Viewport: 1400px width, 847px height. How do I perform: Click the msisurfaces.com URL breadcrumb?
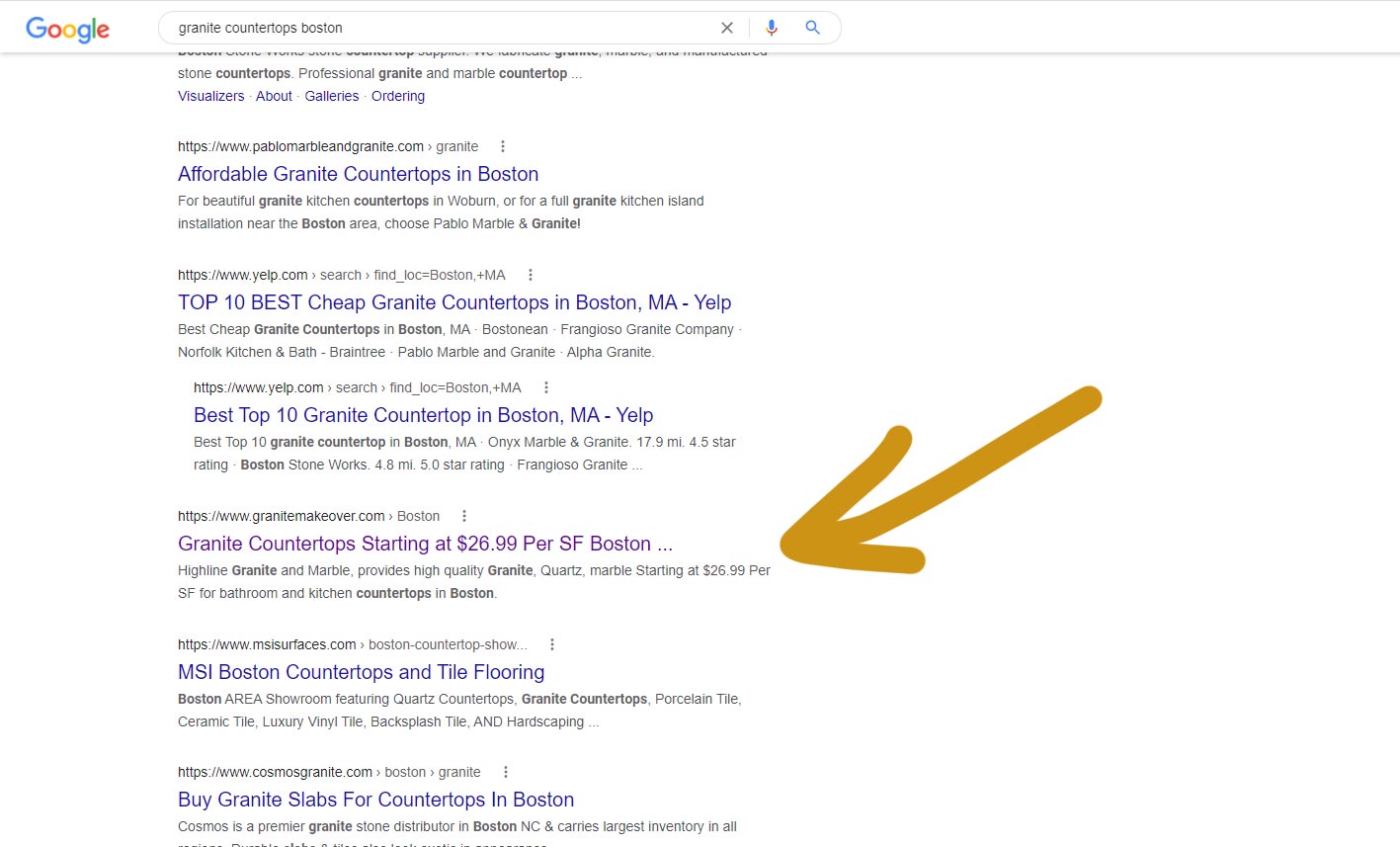tap(353, 644)
